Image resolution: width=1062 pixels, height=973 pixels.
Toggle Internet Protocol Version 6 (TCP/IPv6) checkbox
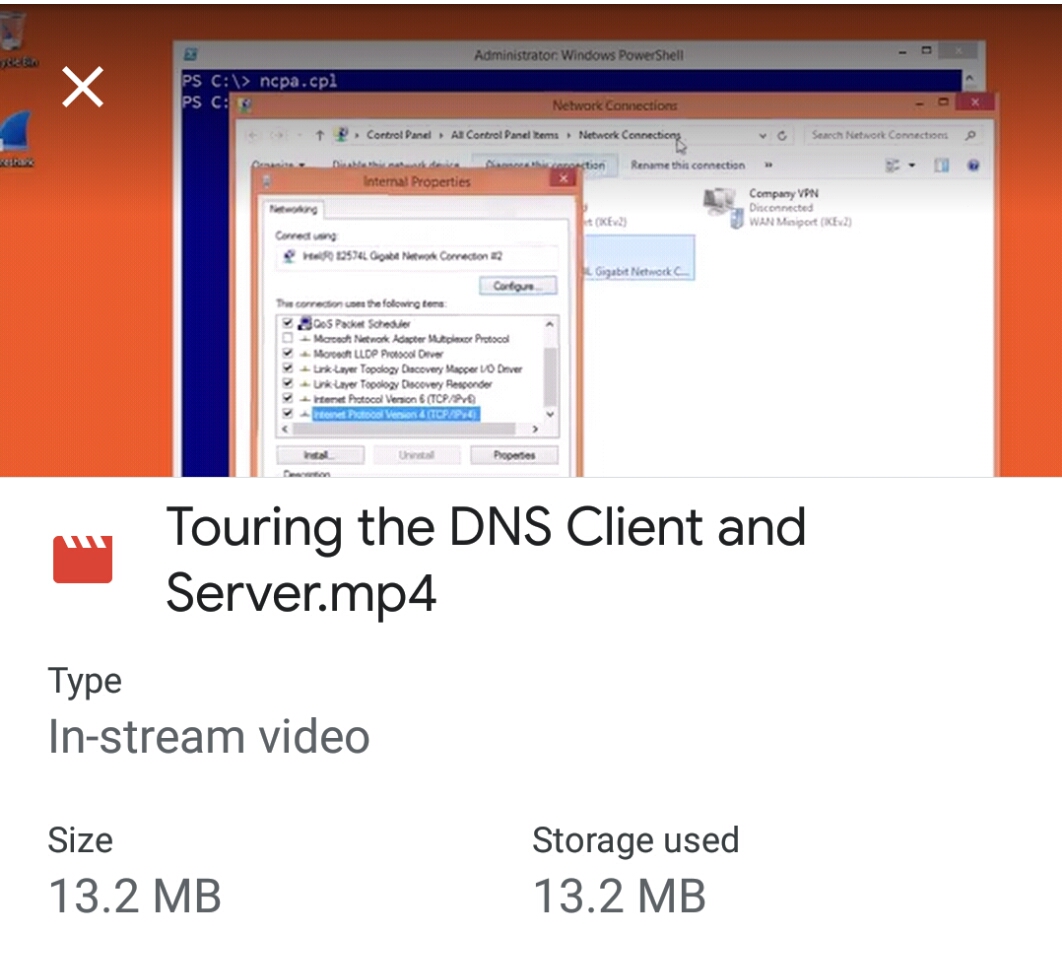pos(287,399)
